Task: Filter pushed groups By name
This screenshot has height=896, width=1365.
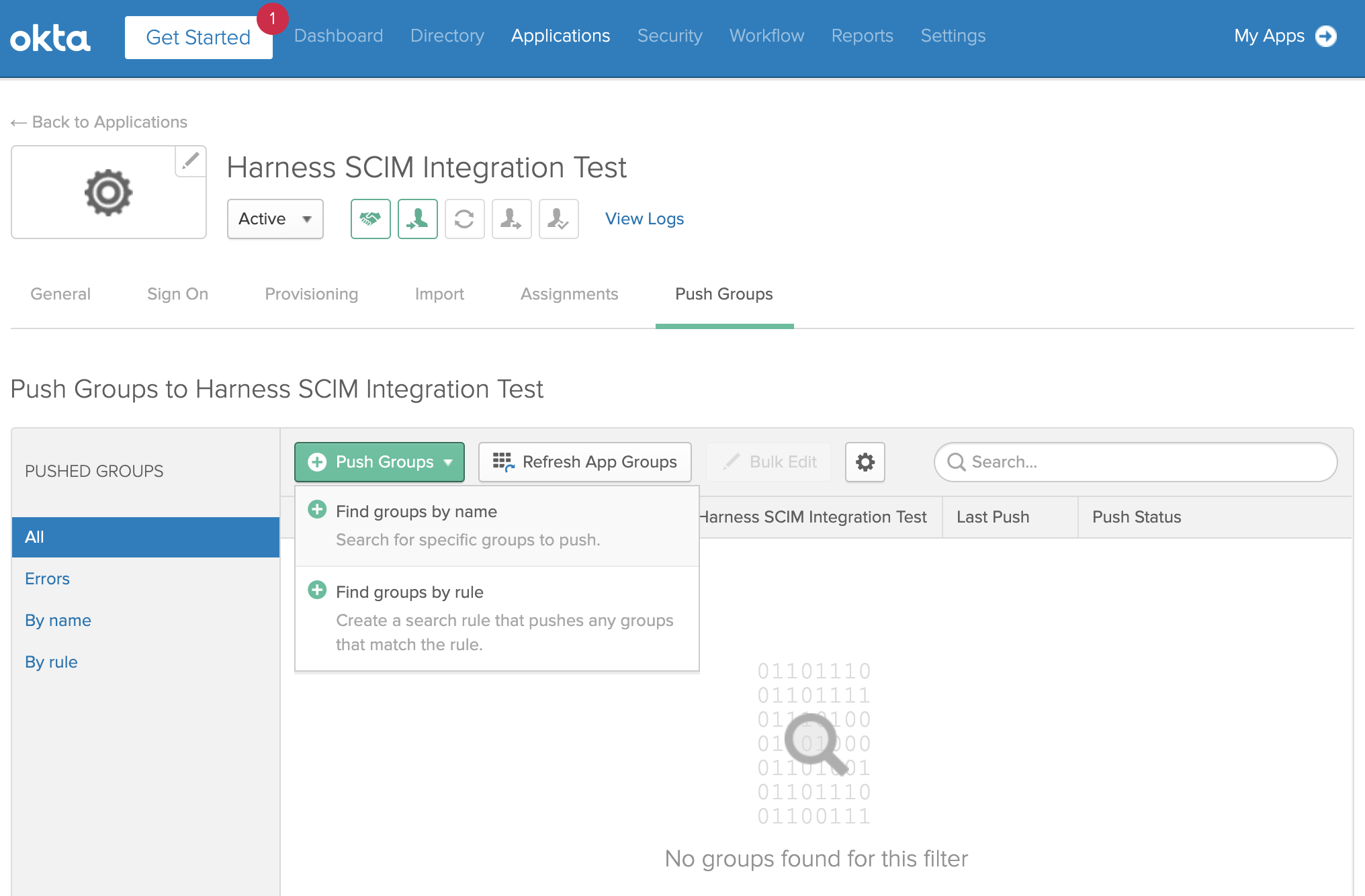Action: (58, 621)
